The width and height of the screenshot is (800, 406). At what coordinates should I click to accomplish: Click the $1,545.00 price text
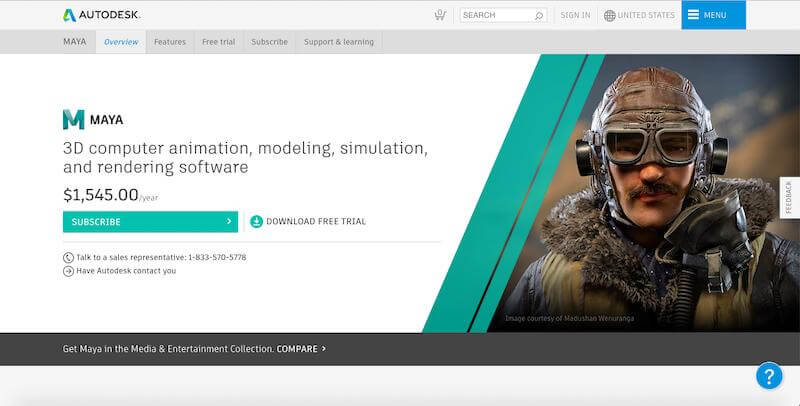point(101,195)
